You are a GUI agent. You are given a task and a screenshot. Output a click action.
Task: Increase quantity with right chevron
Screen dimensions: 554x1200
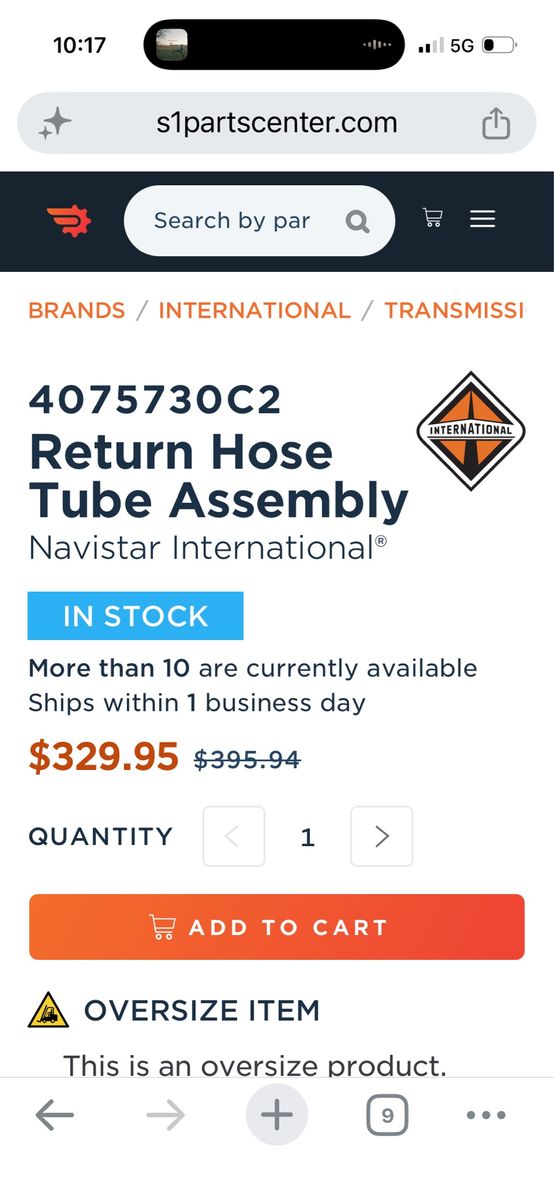pos(382,836)
